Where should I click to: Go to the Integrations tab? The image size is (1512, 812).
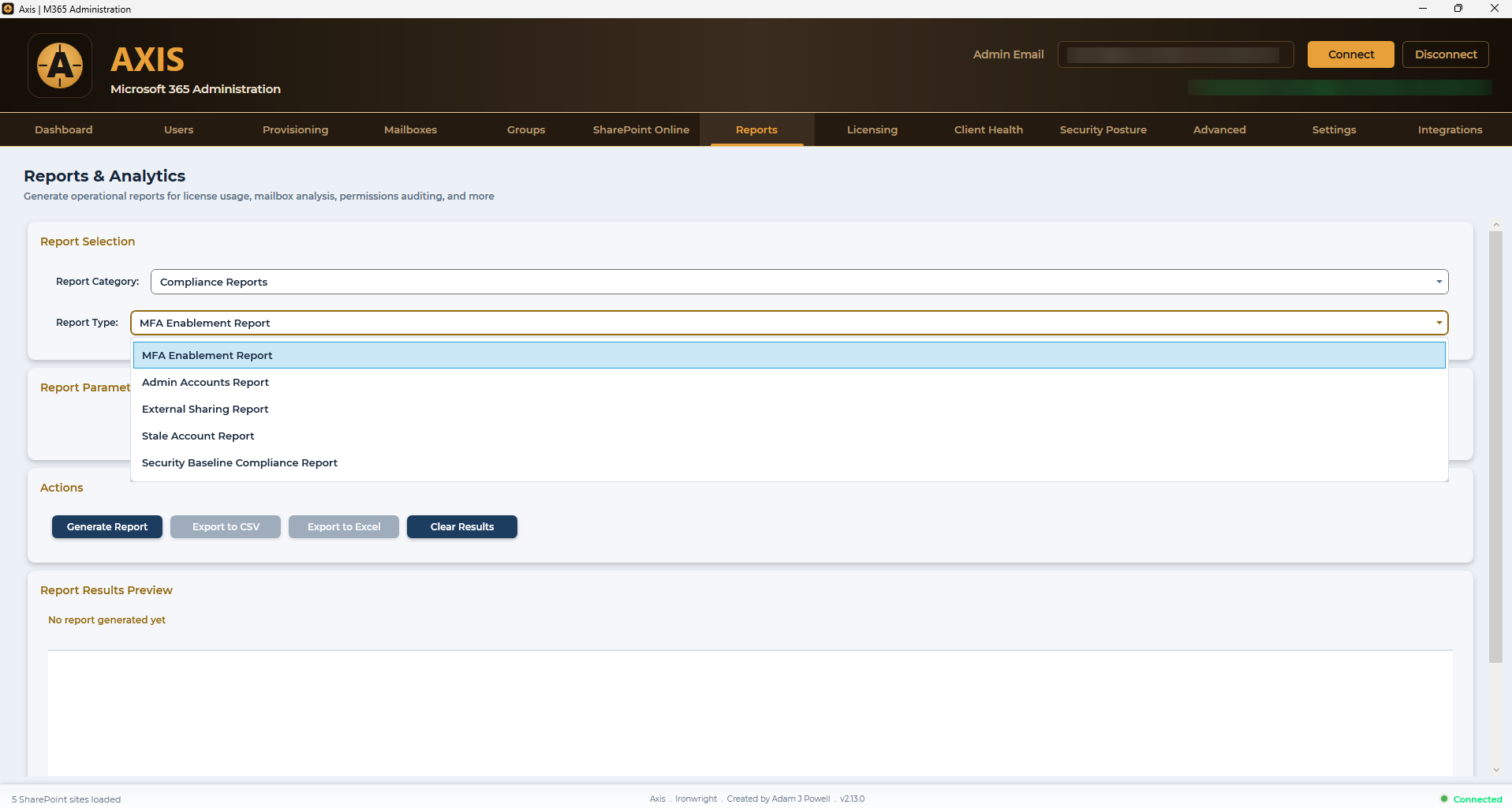(1450, 129)
